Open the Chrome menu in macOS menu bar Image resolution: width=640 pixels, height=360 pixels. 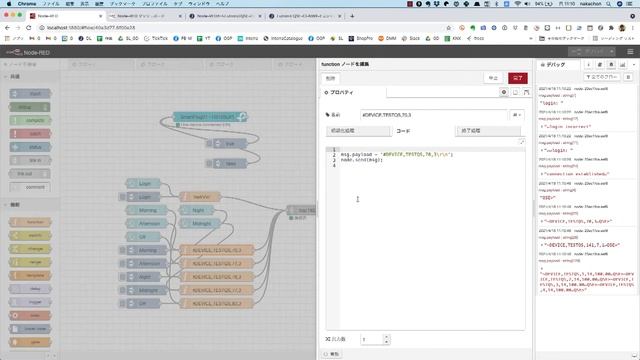coord(27,3)
